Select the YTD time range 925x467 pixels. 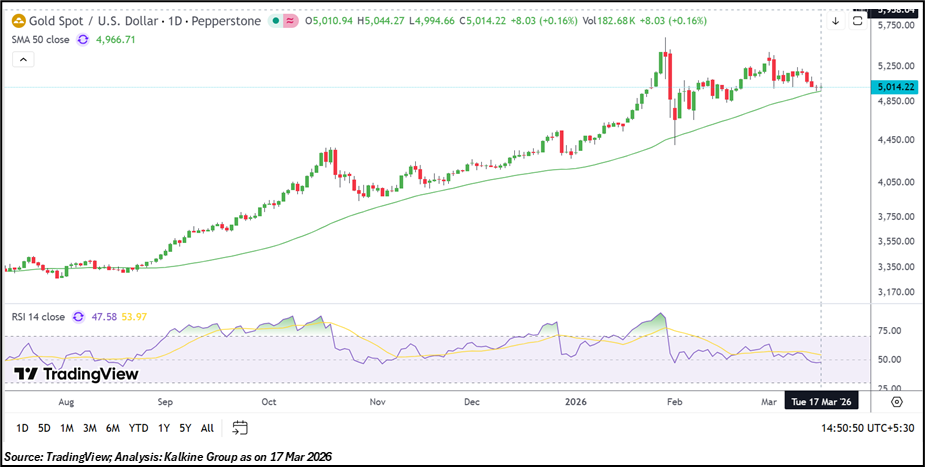click(138, 428)
